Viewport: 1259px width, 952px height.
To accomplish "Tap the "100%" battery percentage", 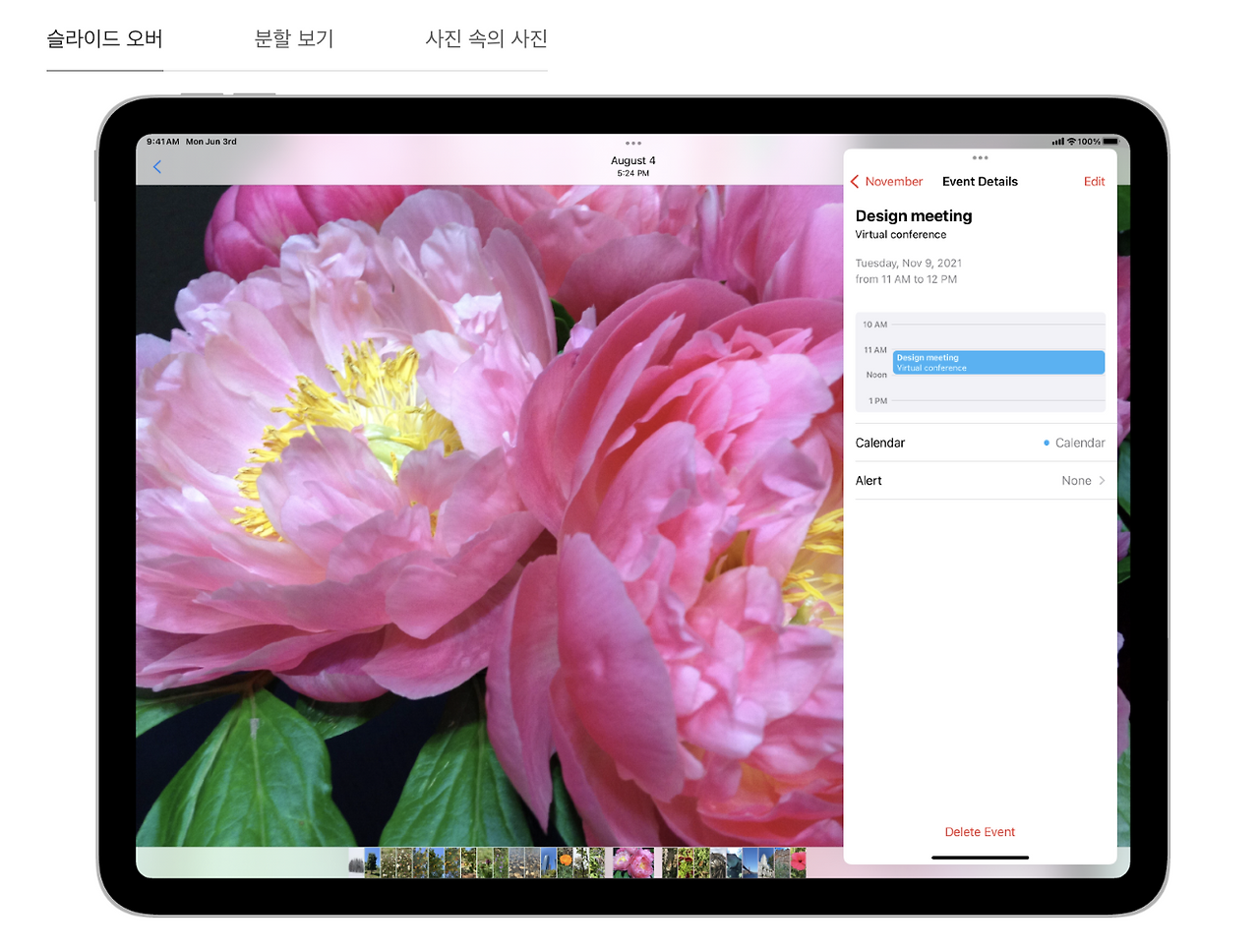I will click(1089, 142).
